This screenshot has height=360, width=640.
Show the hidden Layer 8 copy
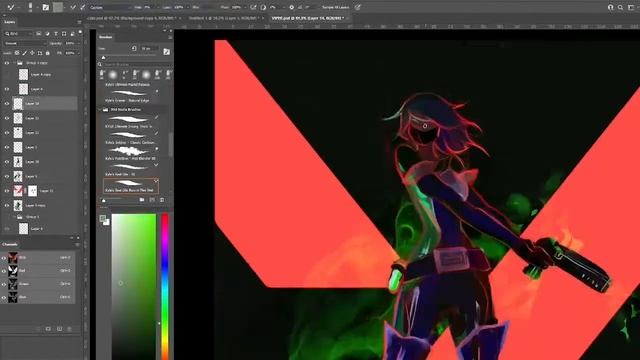(x=7, y=75)
